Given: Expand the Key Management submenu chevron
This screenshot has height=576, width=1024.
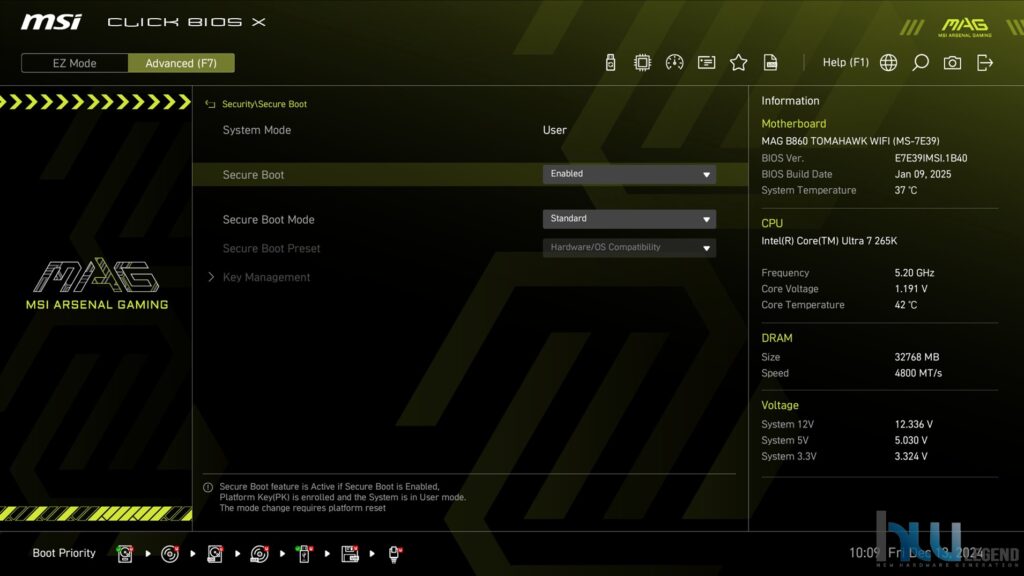Looking at the screenshot, I should click(211, 277).
